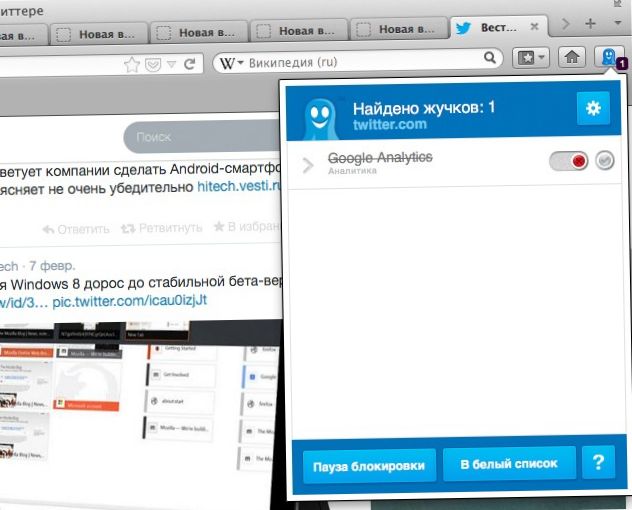The image size is (632, 510).
Task: Click the 'В белый список' button
Action: (x=509, y=464)
